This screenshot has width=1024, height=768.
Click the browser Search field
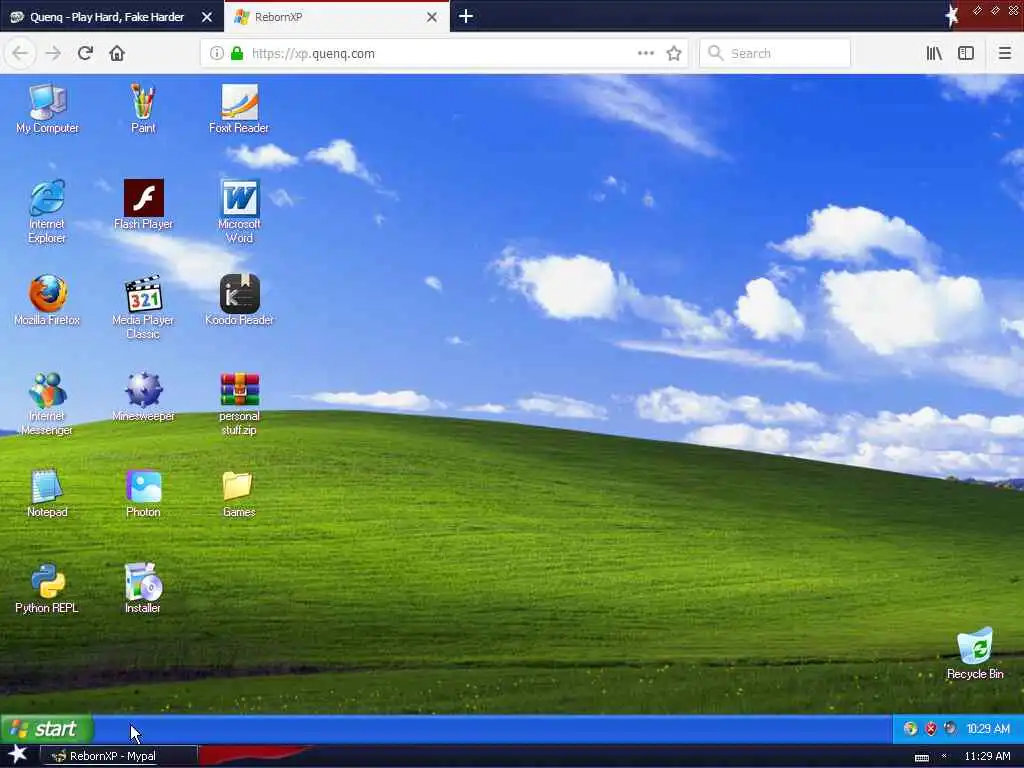click(775, 54)
